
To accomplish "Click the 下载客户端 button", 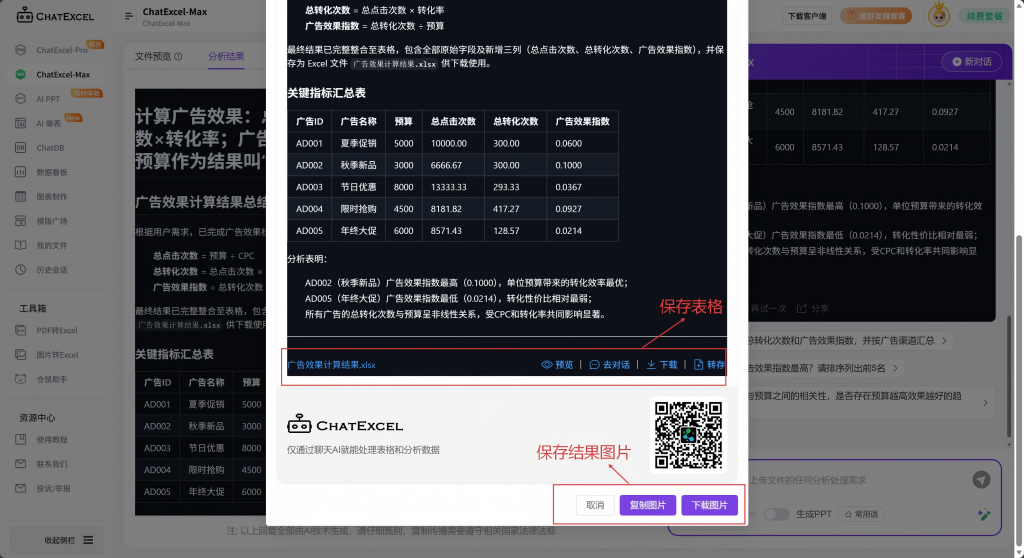I will [x=807, y=16].
